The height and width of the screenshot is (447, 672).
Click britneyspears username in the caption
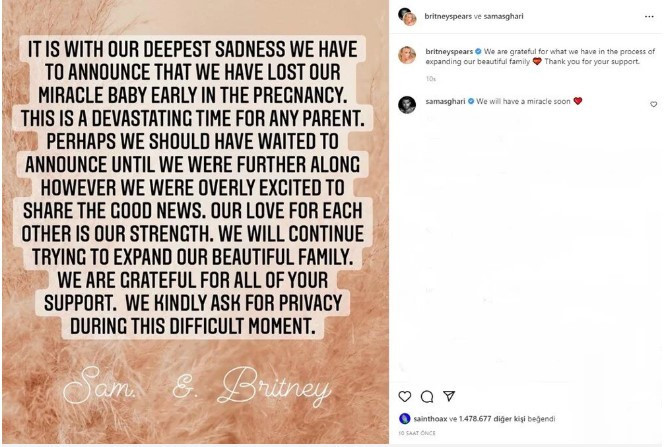click(x=449, y=51)
